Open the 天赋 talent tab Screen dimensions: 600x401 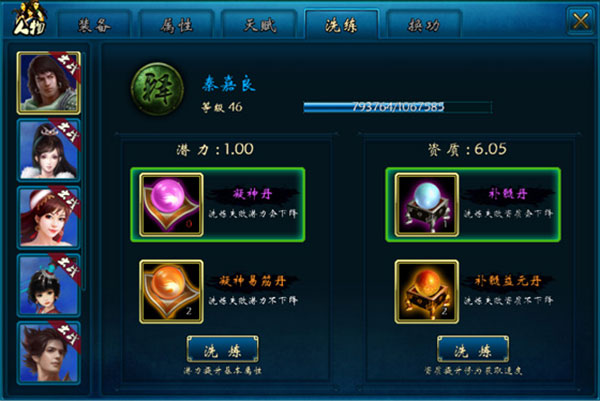(259, 24)
